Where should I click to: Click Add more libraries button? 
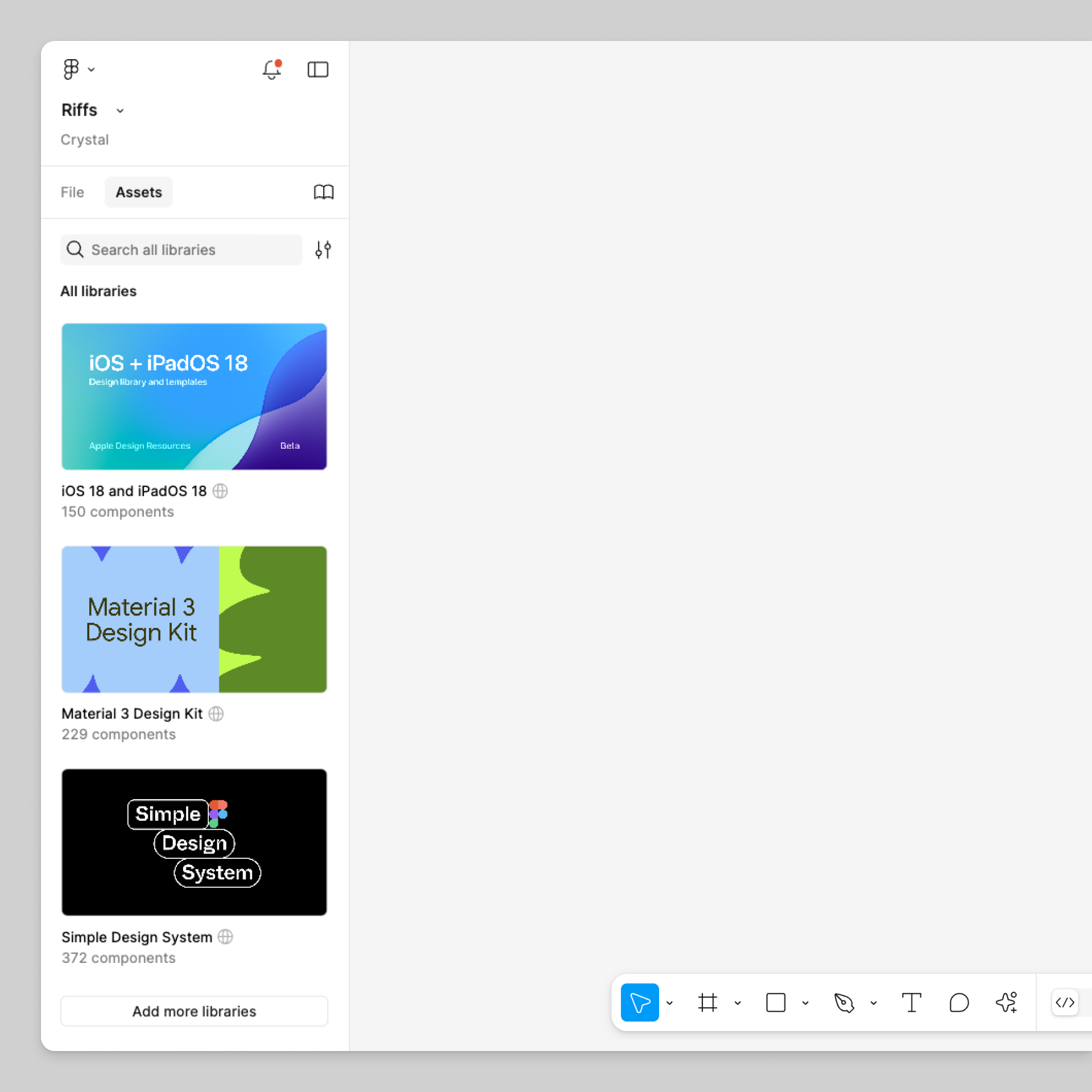point(195,1011)
